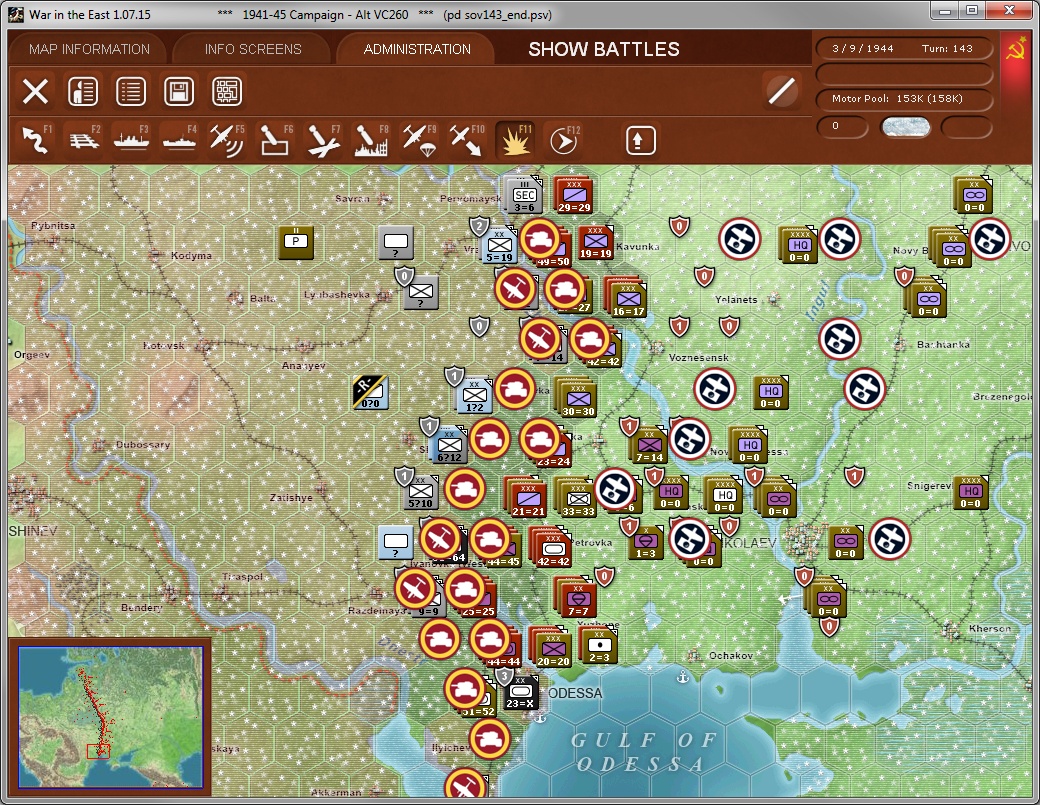The image size is (1040, 805).
Task: Switch to MAP INFORMATION tab
Action: coord(89,49)
